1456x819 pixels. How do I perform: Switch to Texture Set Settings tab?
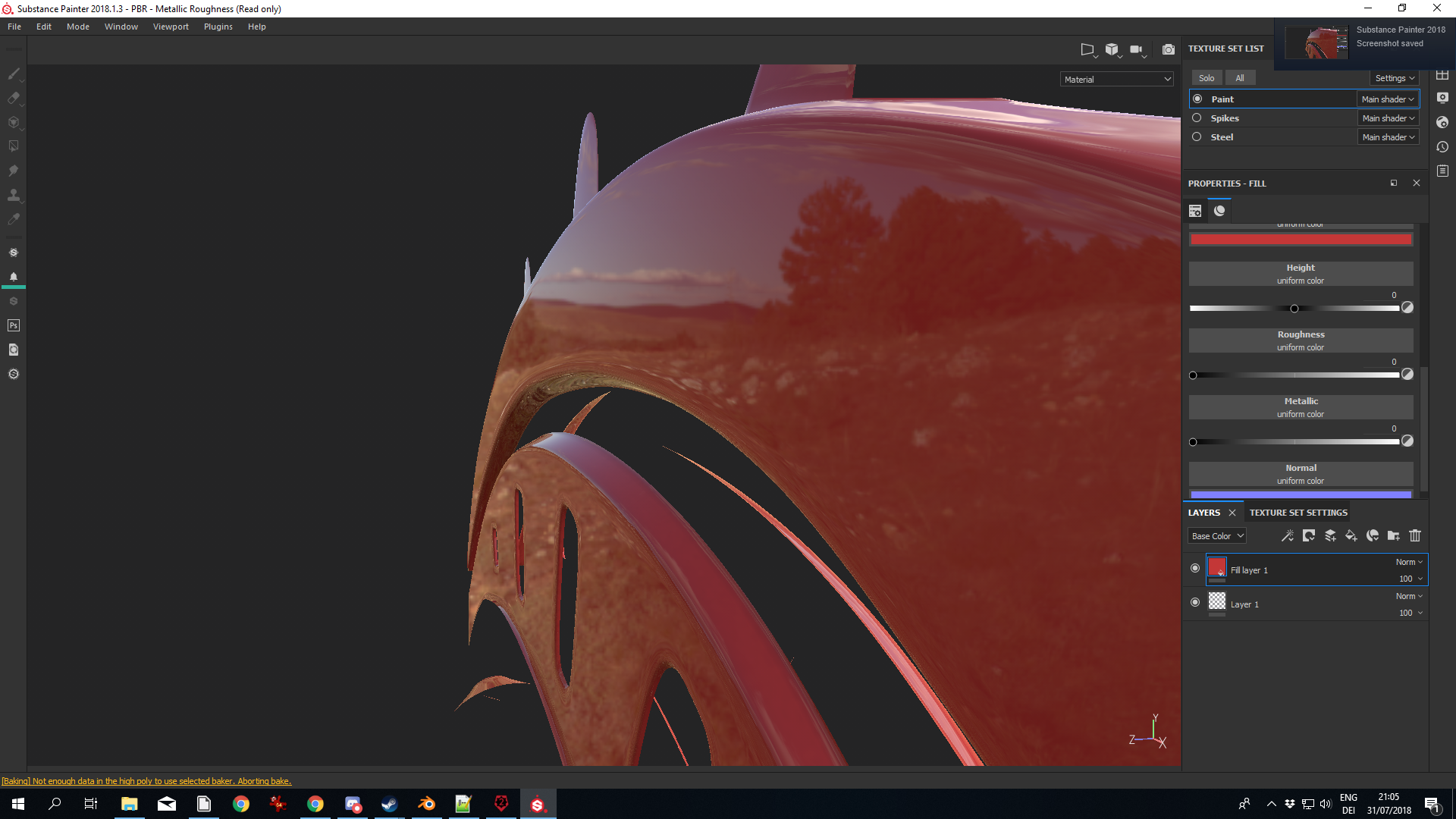(x=1298, y=513)
